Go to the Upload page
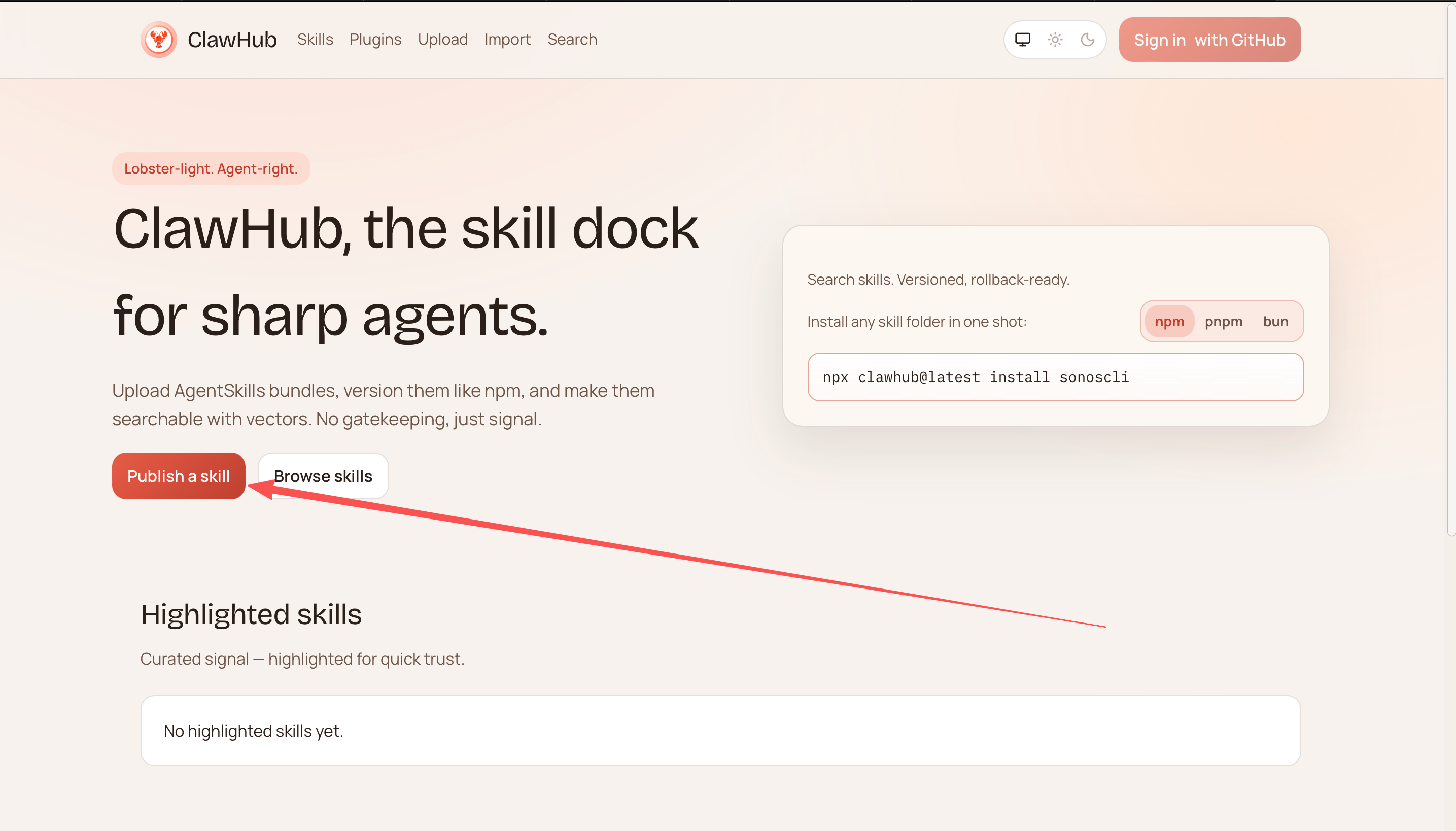1456x831 pixels. tap(442, 40)
